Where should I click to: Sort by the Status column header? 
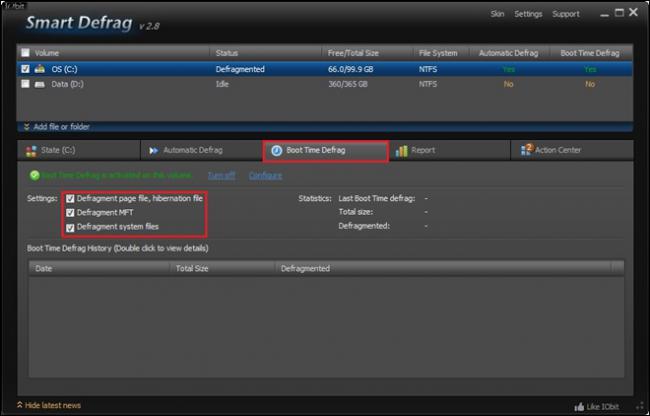coord(227,53)
